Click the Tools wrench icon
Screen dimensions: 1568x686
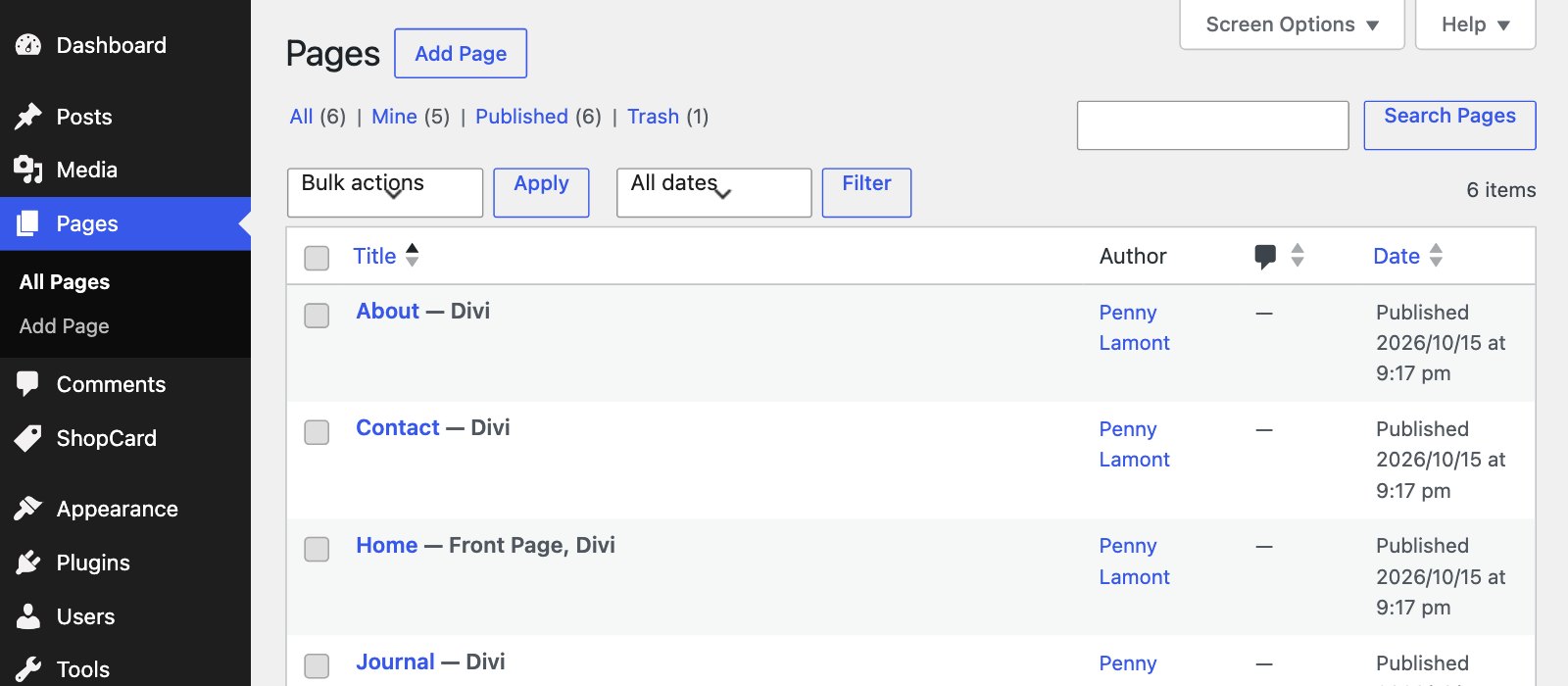coord(28,669)
